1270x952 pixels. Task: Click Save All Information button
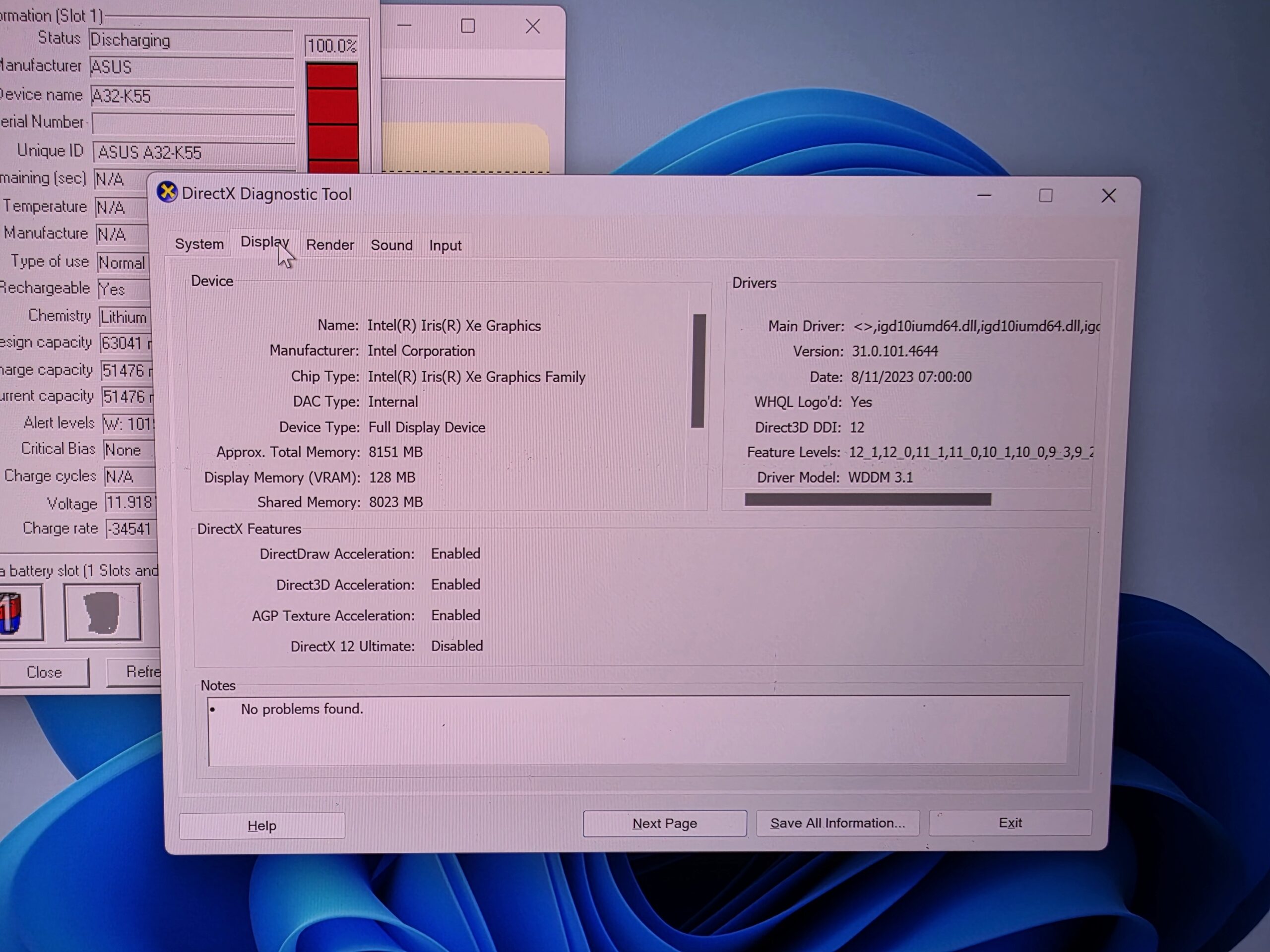click(x=838, y=823)
